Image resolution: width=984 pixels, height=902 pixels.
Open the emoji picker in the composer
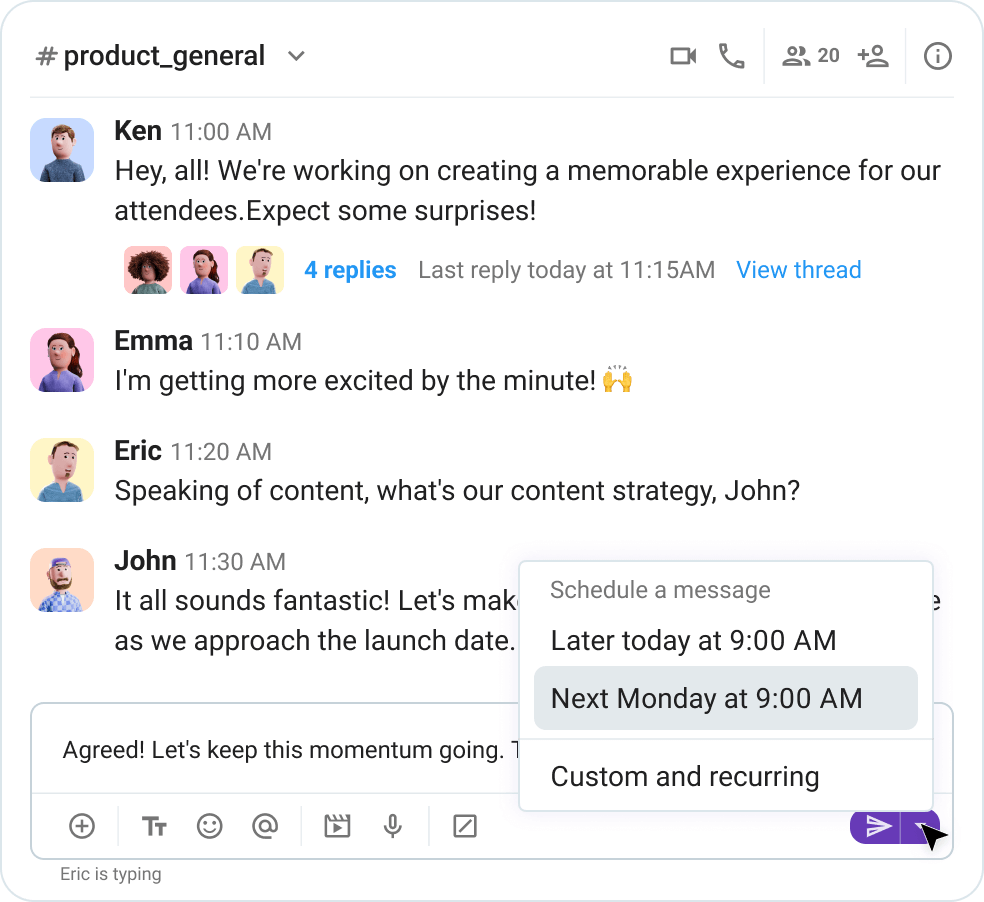click(x=209, y=826)
